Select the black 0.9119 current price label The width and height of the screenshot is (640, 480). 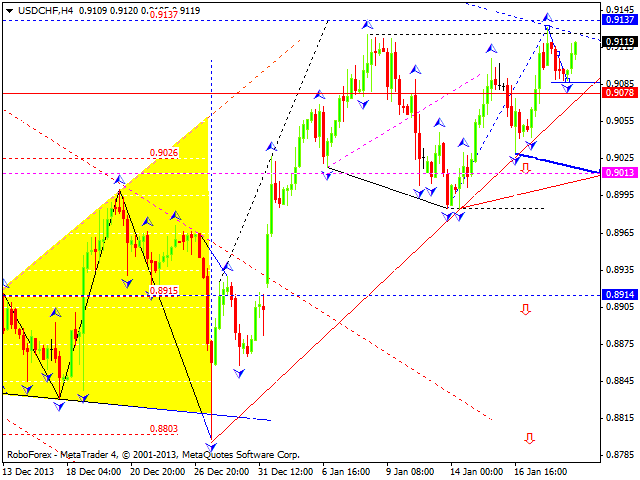[x=620, y=42]
